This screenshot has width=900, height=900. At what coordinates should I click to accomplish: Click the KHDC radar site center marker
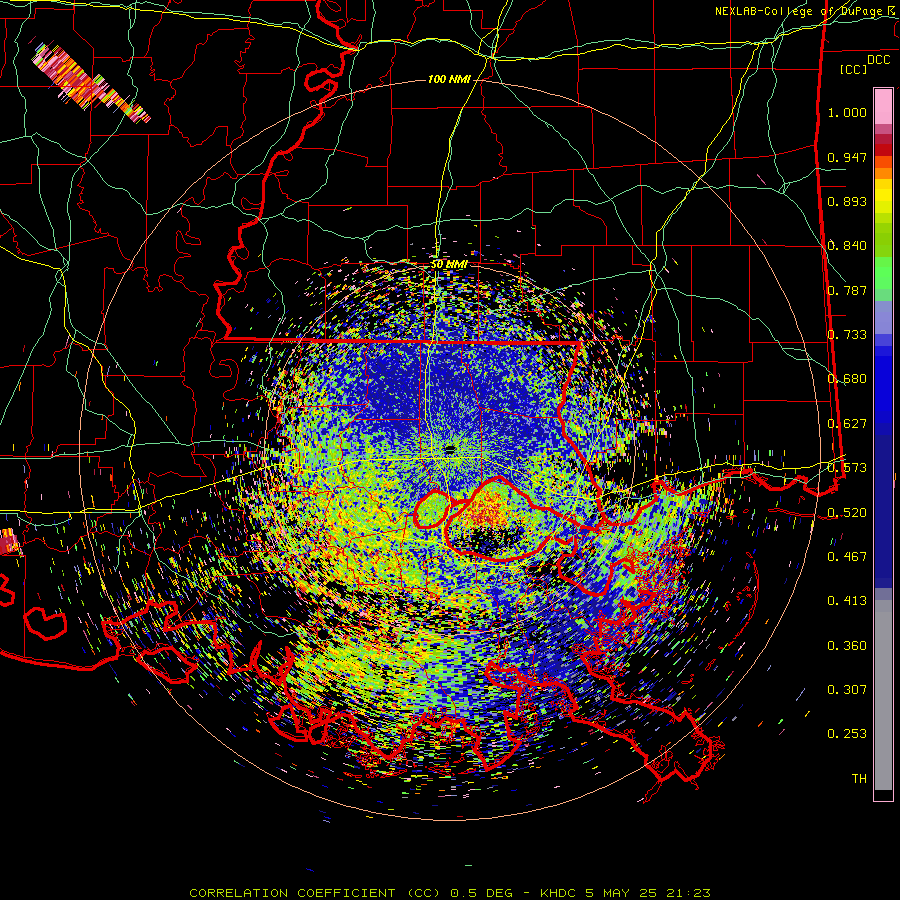(449, 449)
